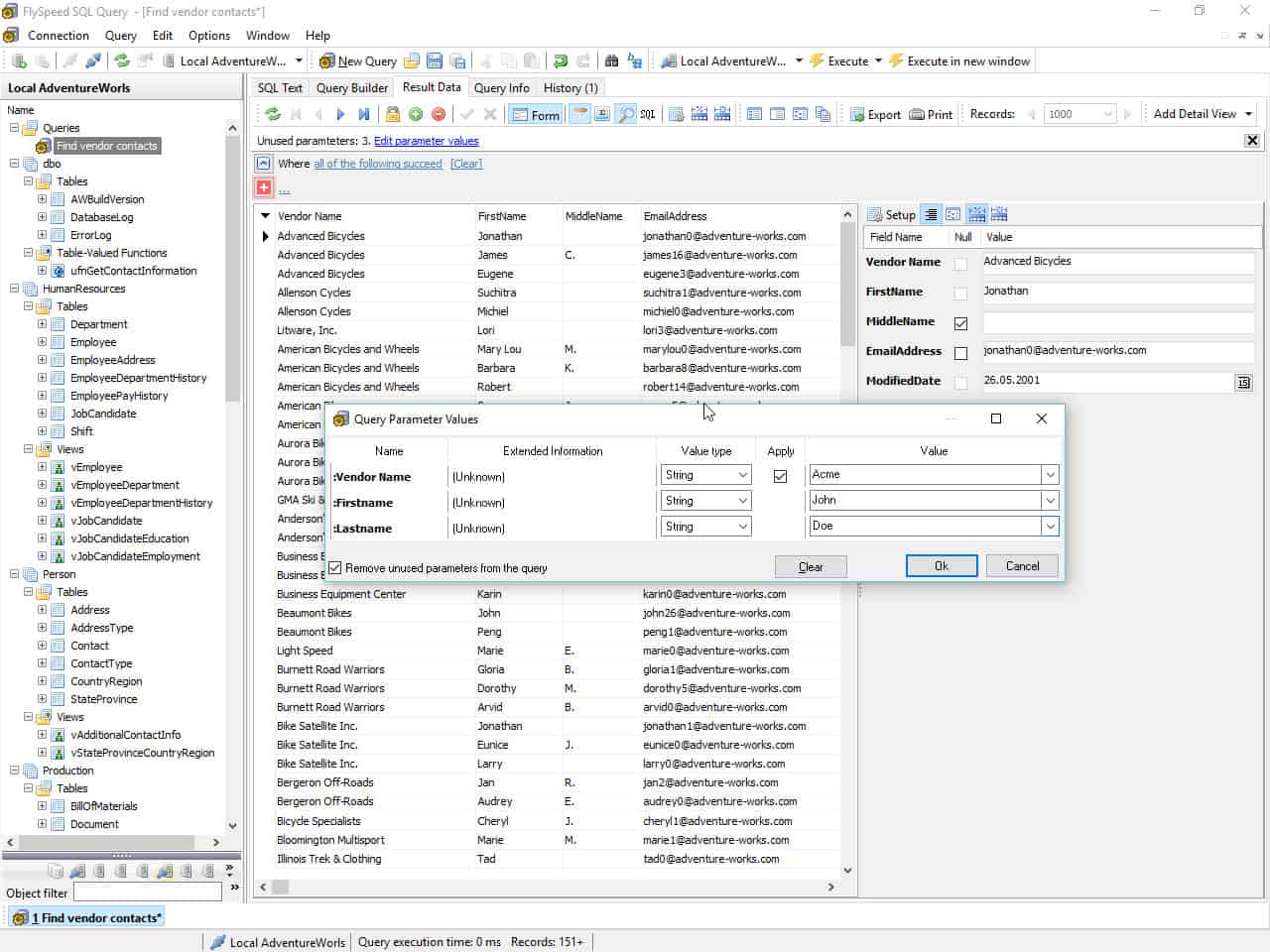Uncheck Remove unused parameters from the query
This screenshot has height=952, width=1270.
point(335,567)
